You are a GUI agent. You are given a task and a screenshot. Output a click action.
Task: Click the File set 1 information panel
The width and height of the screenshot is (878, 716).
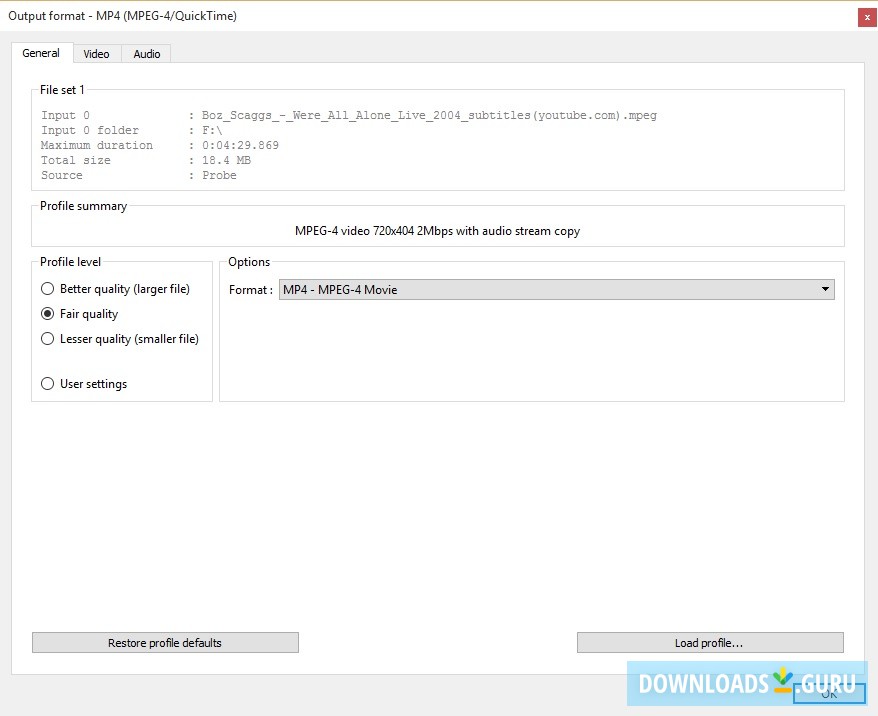coord(439,139)
